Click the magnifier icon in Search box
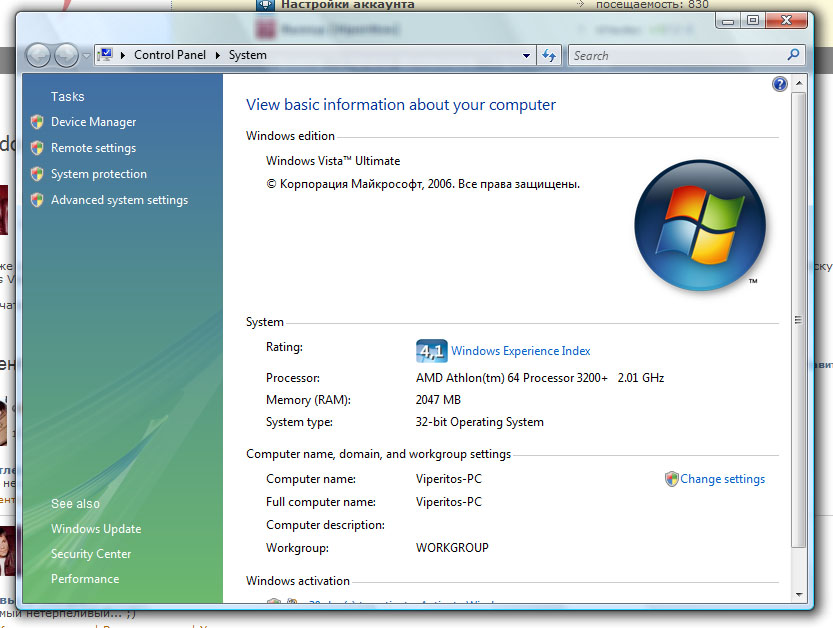The width and height of the screenshot is (833, 628). pos(794,56)
